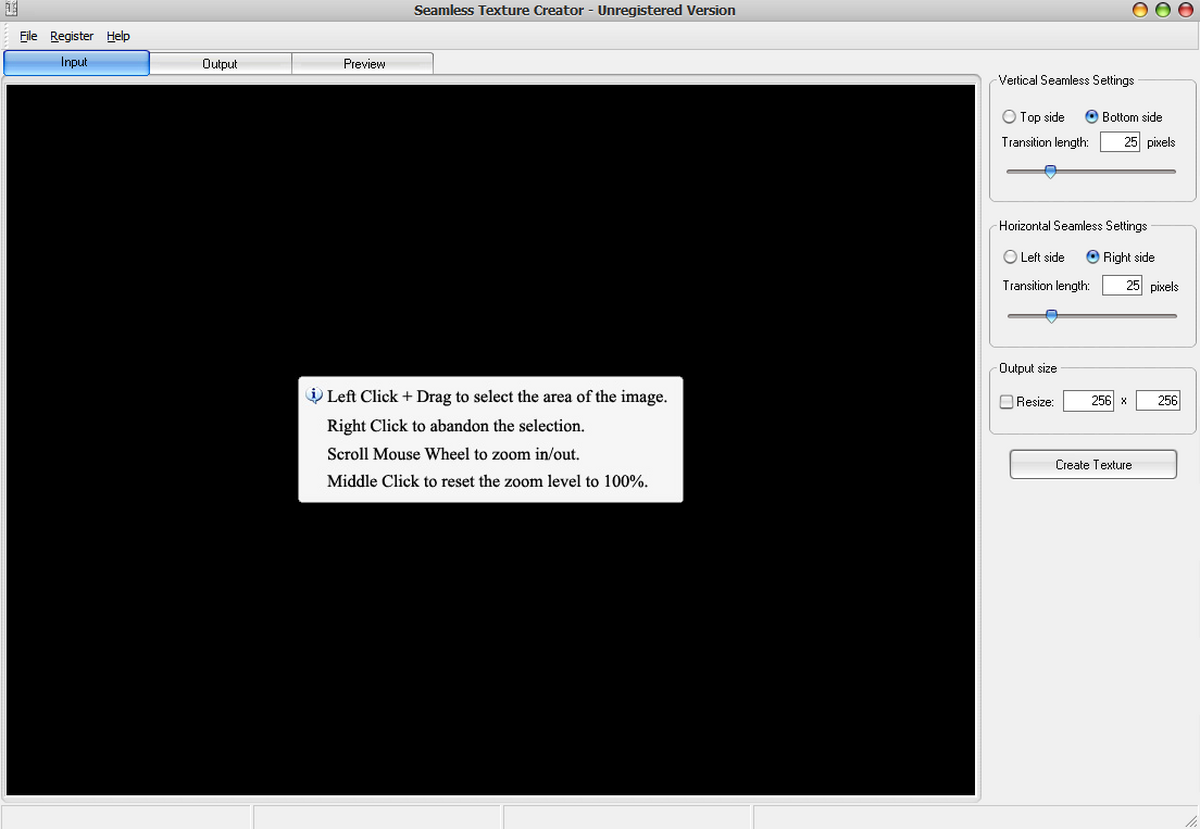Image resolution: width=1200 pixels, height=829 pixels.
Task: Click the vertical transition length slider handle
Action: (x=1050, y=172)
